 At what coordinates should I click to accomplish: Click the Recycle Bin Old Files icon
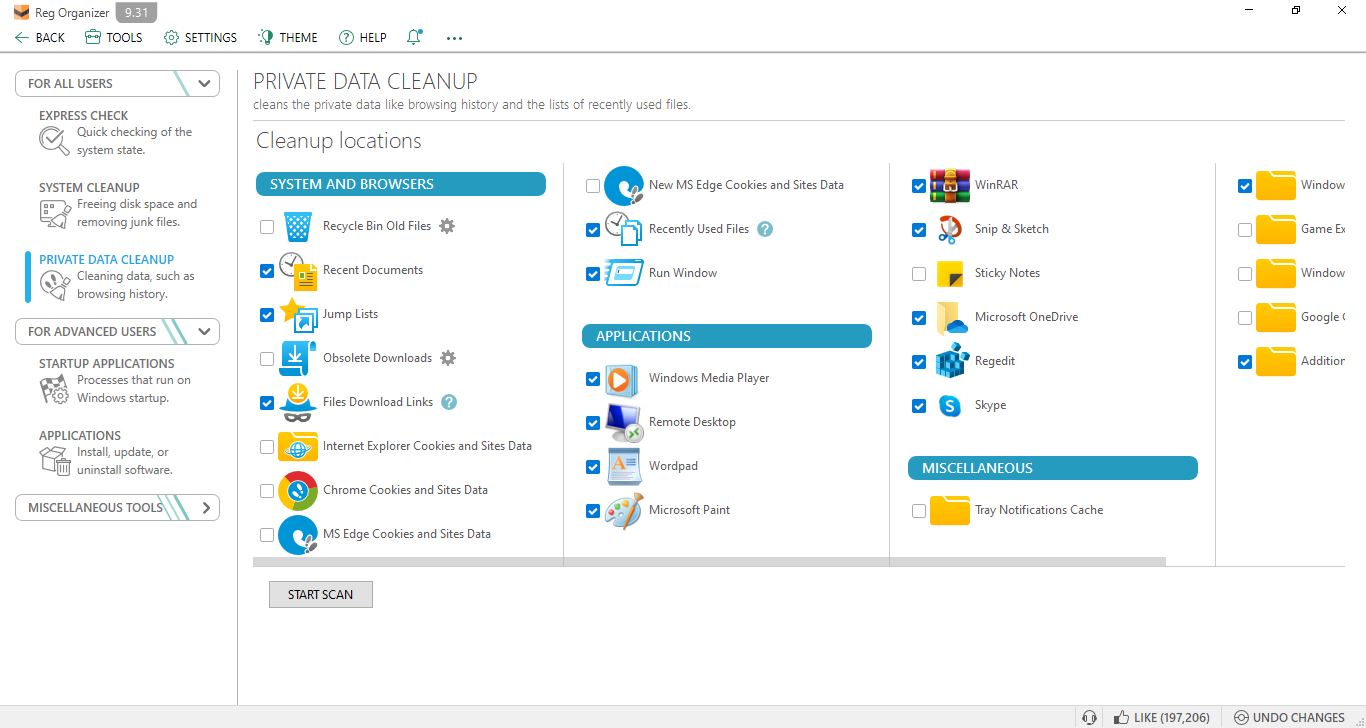point(298,226)
